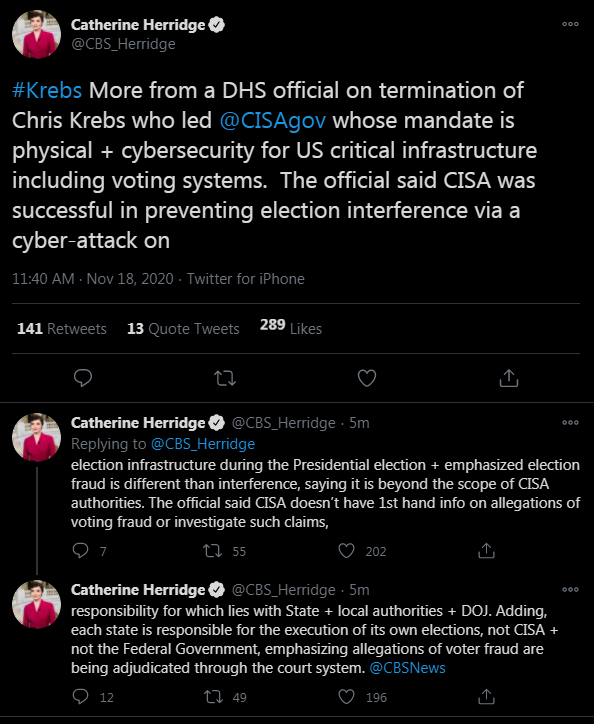
Task: Reply to the tweet with 12 replies
Action: click(80, 696)
